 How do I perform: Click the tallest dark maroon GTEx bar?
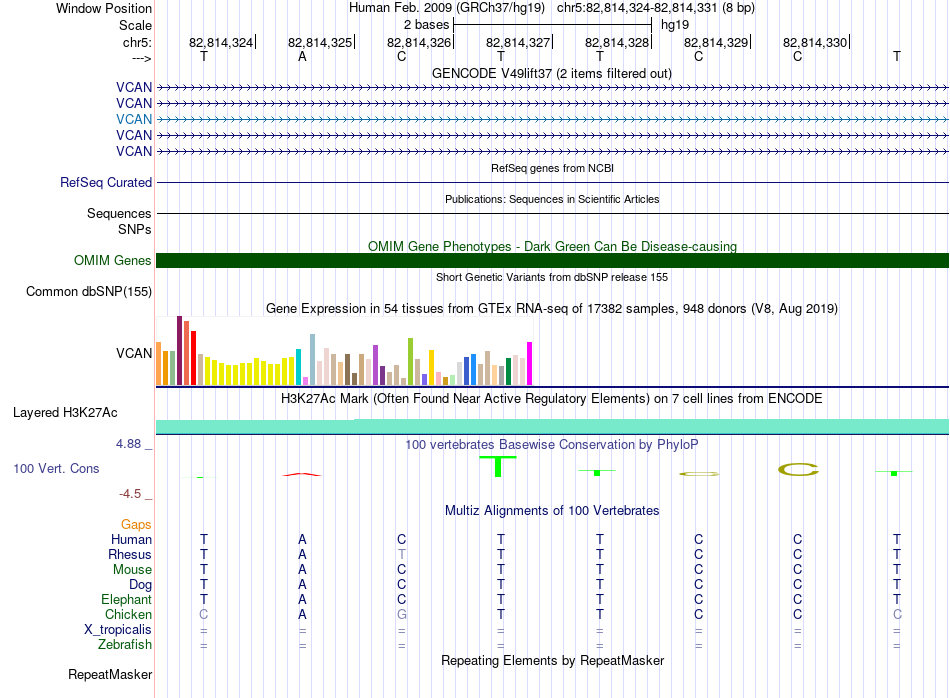coord(179,350)
